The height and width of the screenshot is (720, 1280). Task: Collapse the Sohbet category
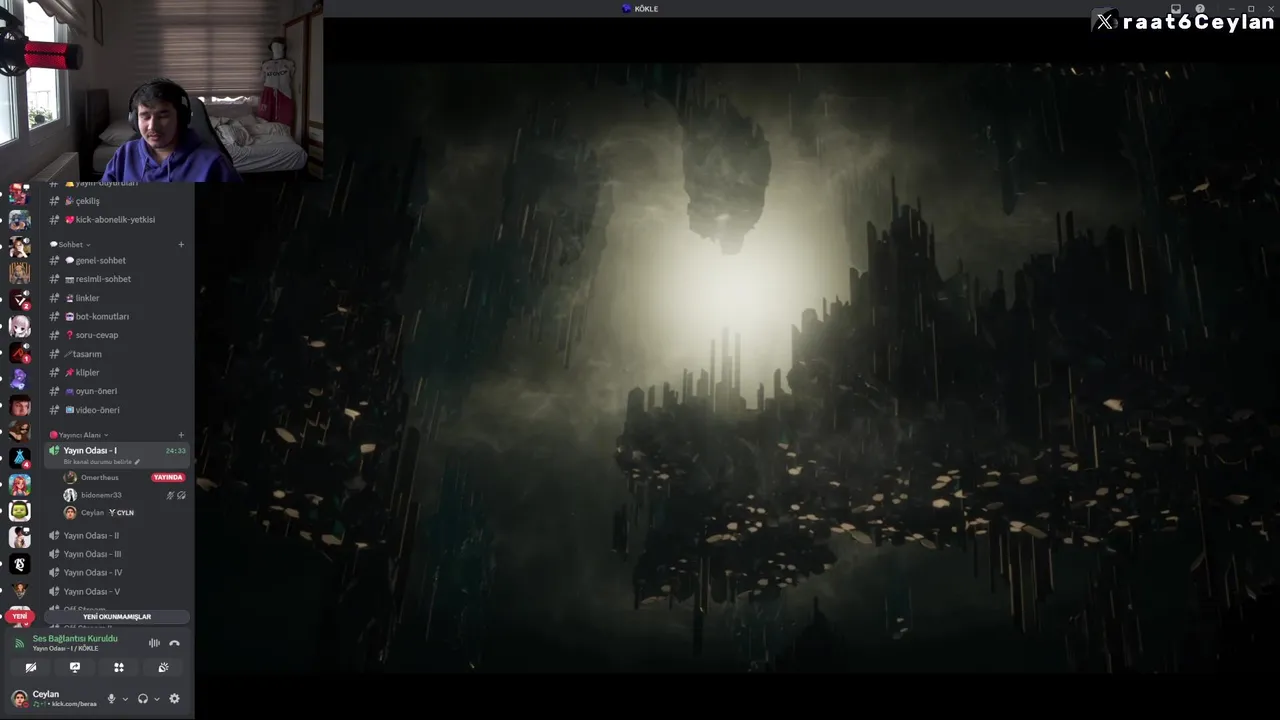click(70, 244)
